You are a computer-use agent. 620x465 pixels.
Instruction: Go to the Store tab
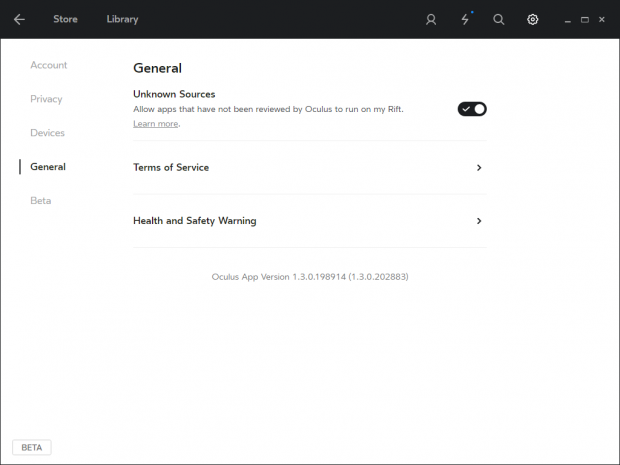(65, 19)
